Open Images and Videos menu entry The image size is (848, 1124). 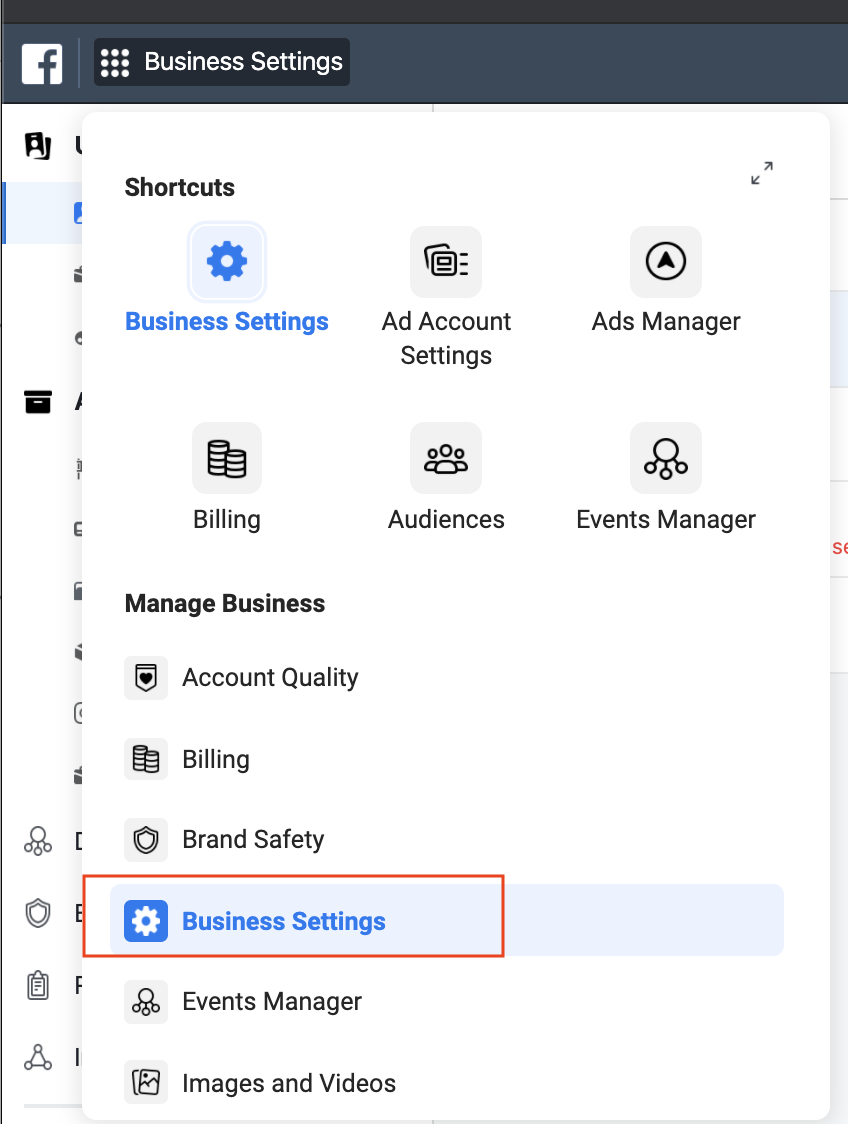pos(289,1083)
